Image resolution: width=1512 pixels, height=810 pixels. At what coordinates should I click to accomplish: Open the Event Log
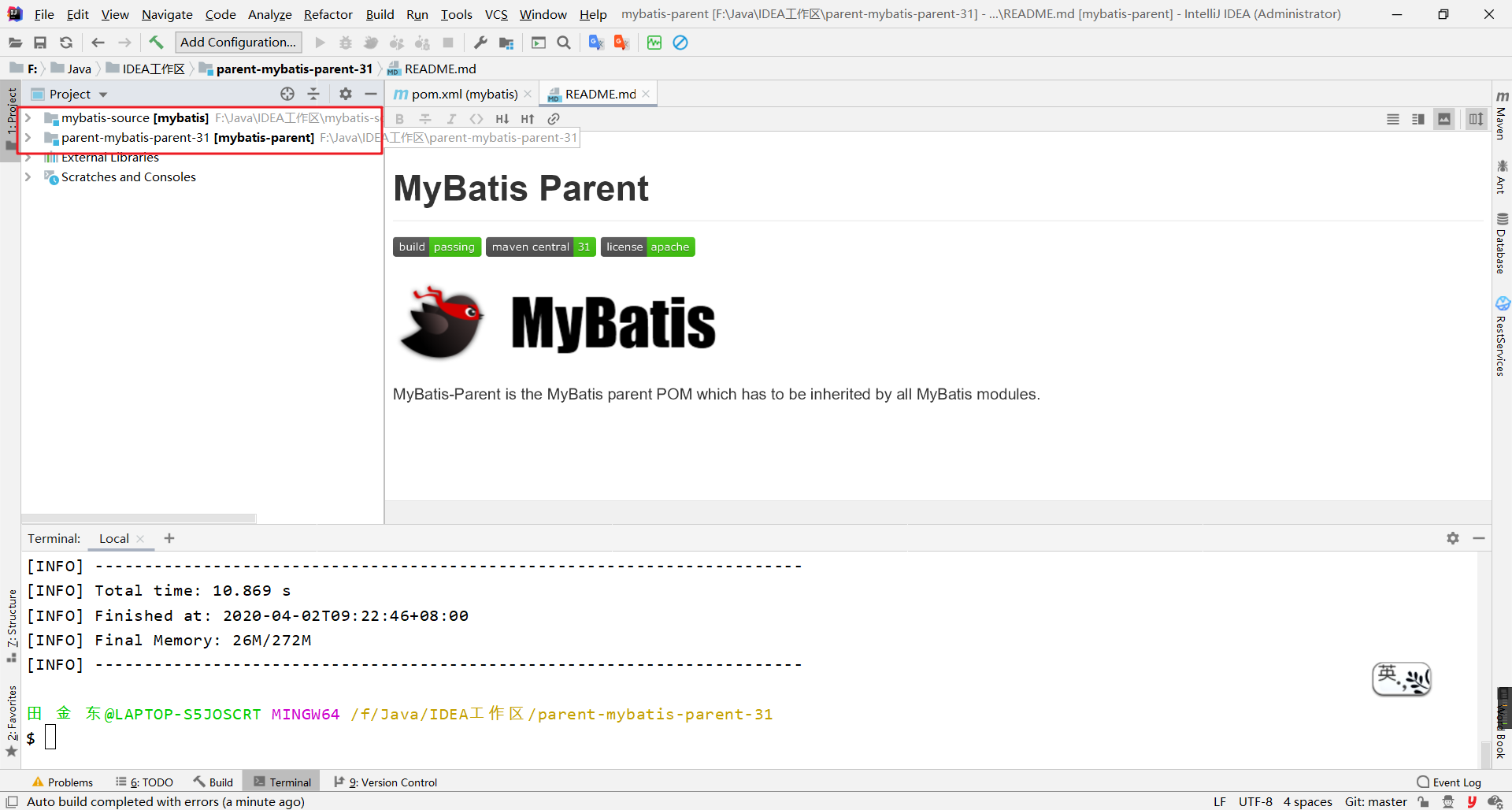tap(1449, 782)
